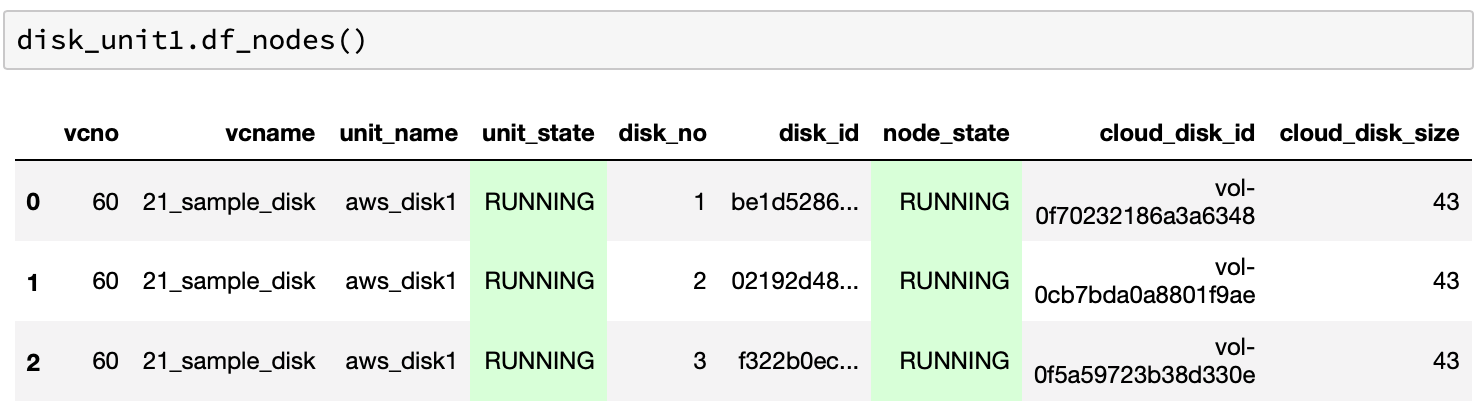Click the disk_id column header

pos(818,133)
